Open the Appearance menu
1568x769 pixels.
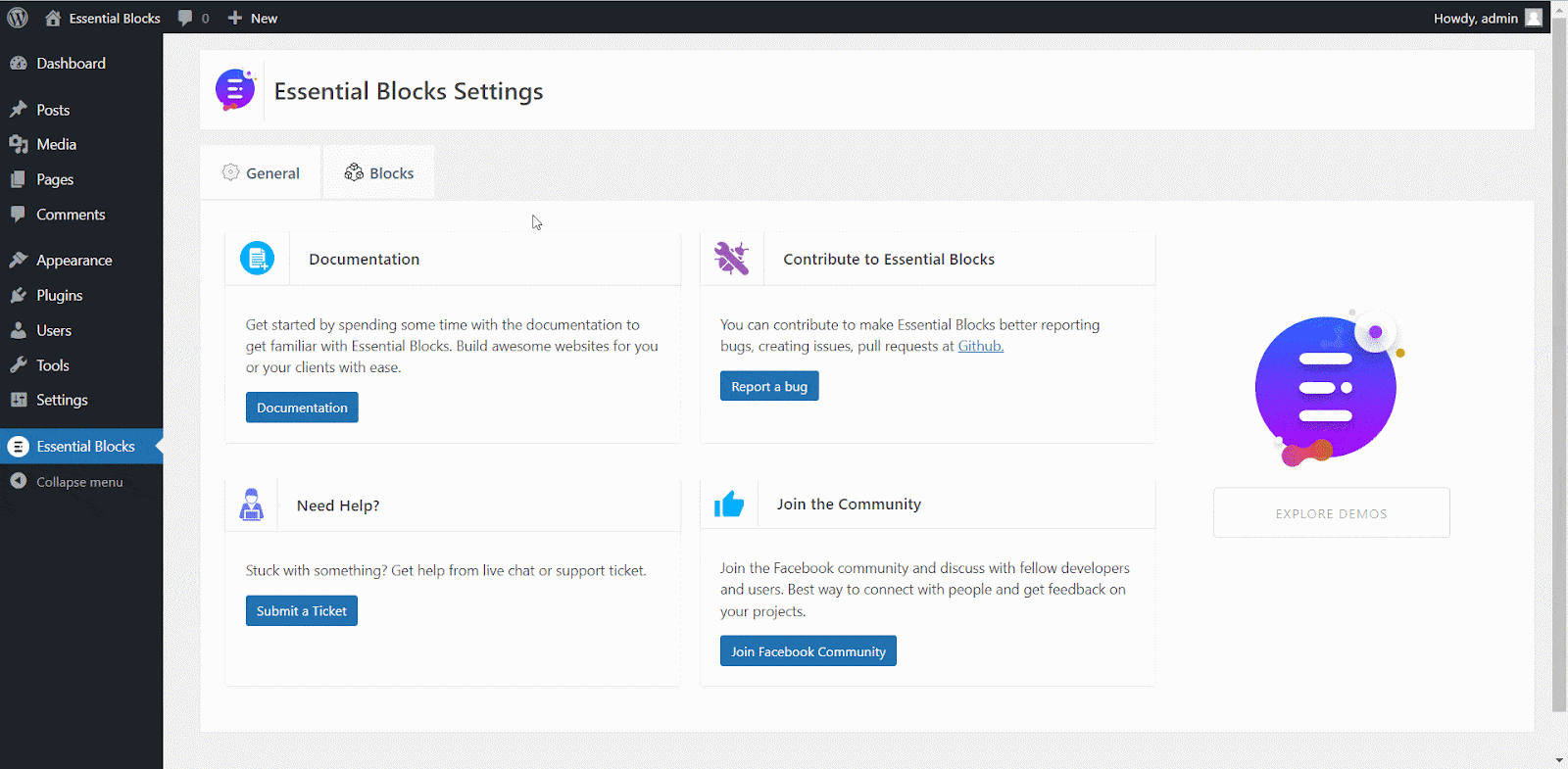click(81, 260)
